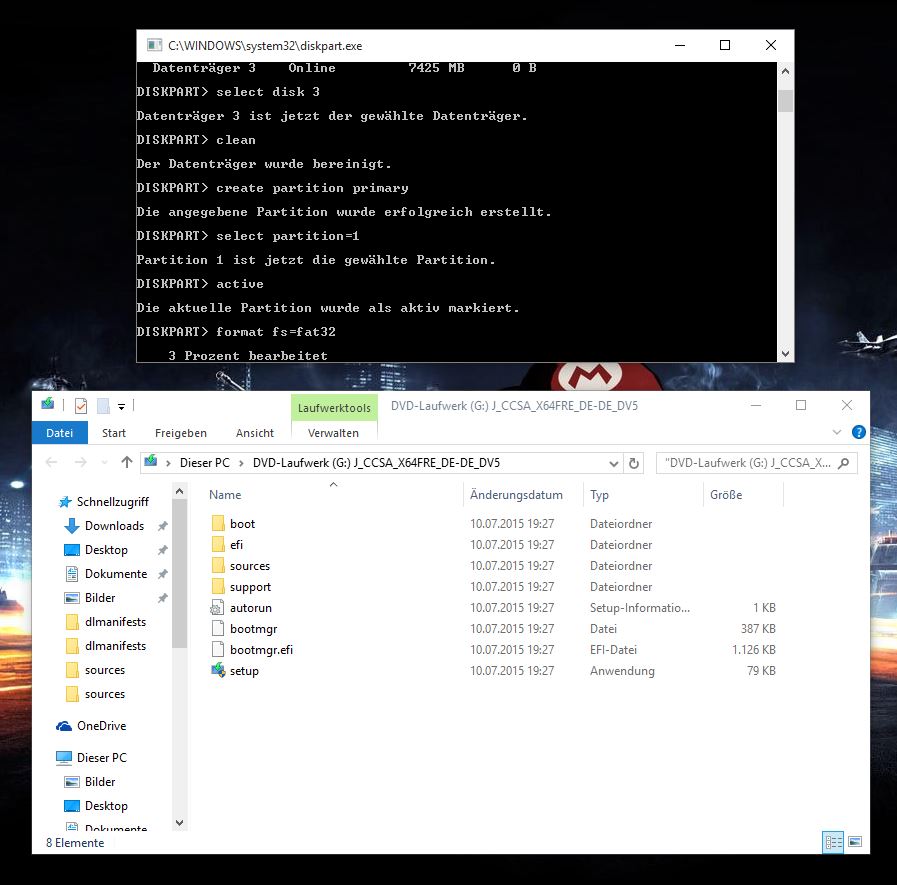Select the support folder

click(250, 587)
